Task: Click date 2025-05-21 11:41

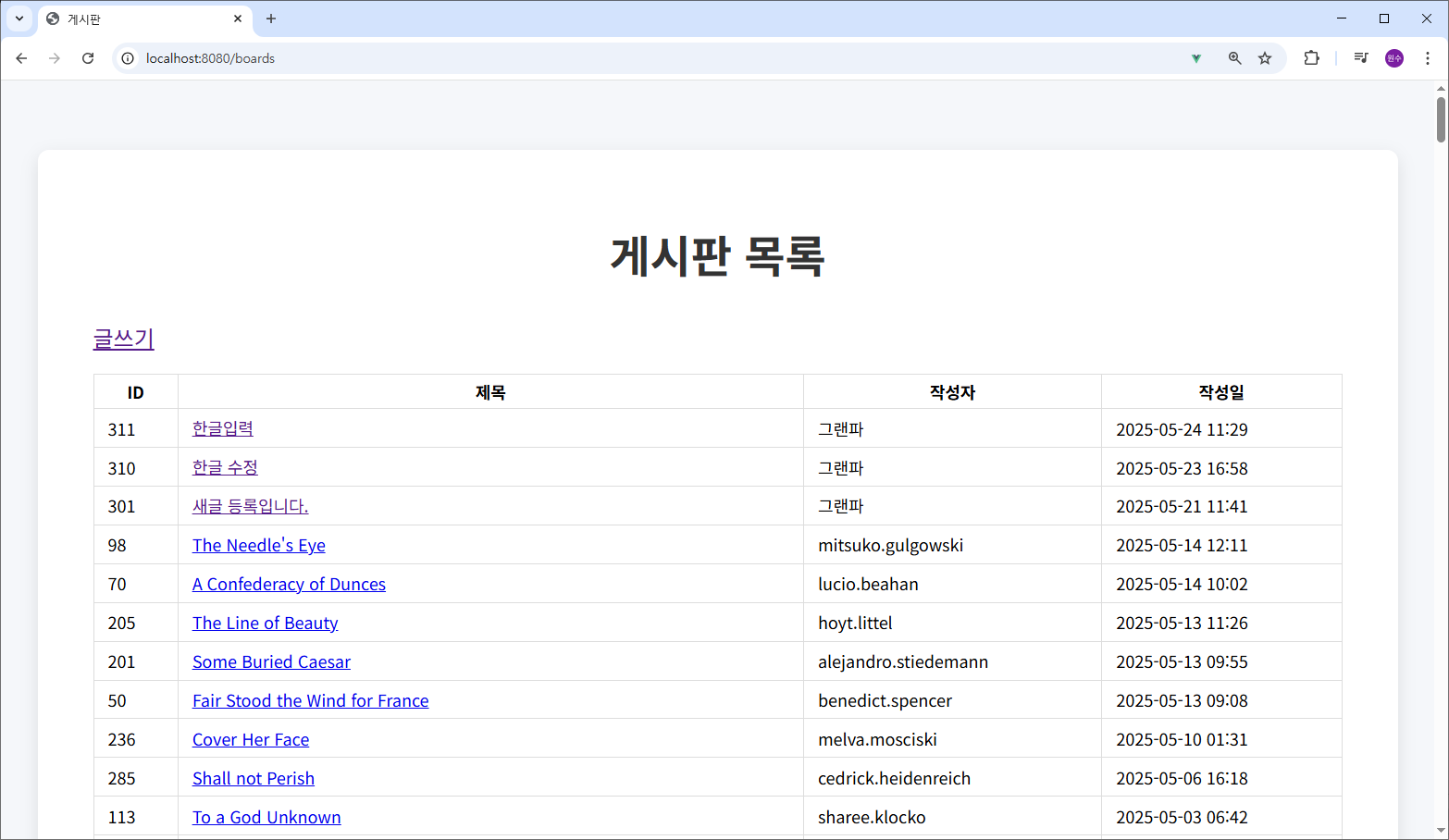Action: coord(1182,506)
